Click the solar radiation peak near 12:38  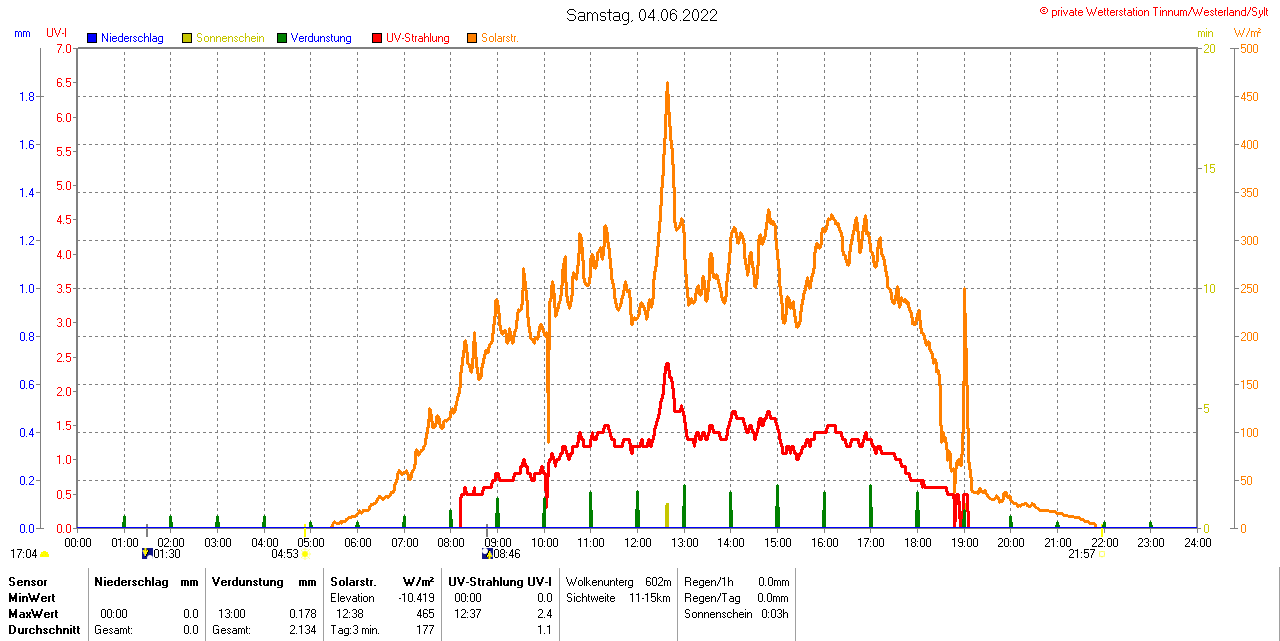pyautogui.click(x=667, y=84)
